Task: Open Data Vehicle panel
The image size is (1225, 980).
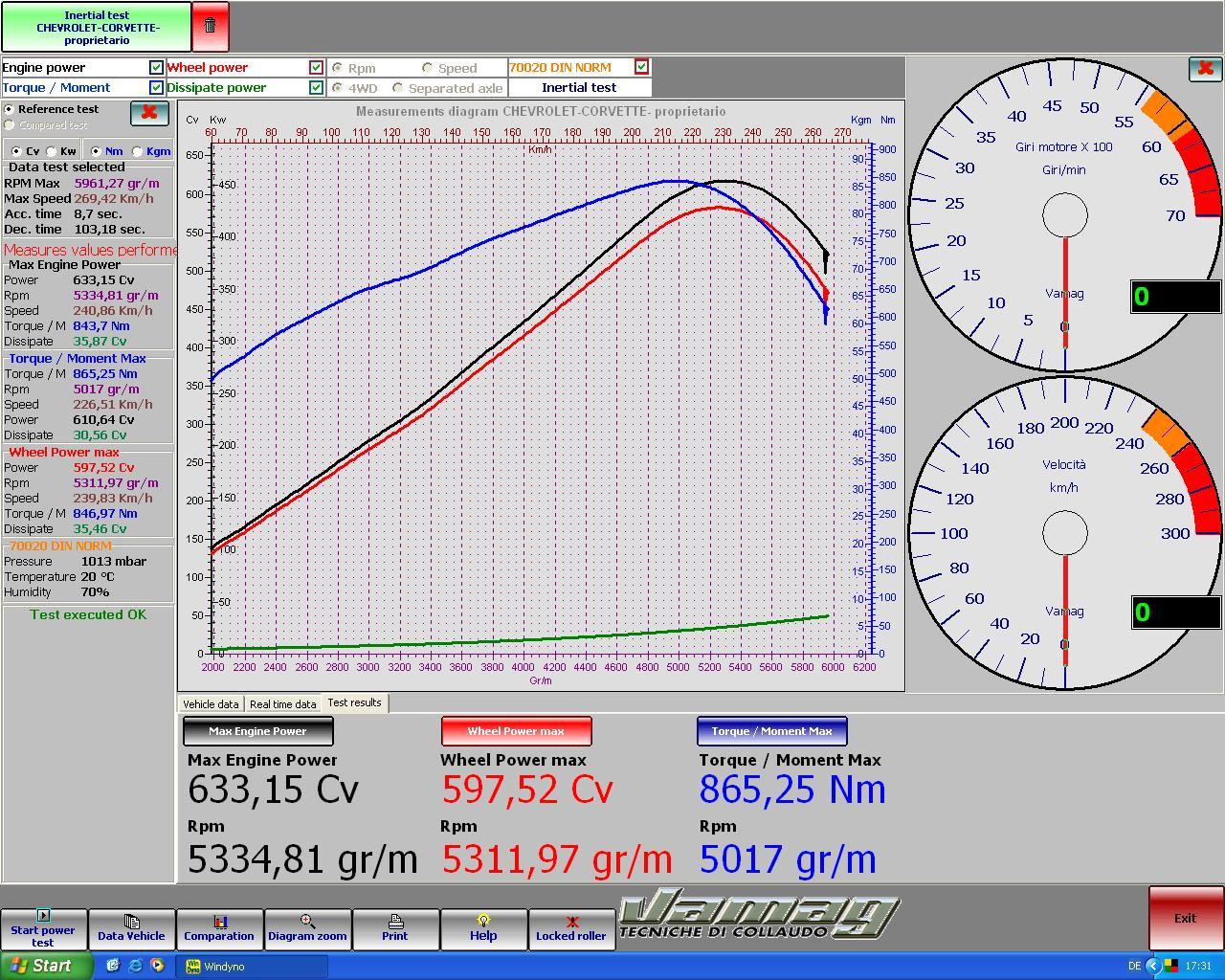Action: coord(131,928)
